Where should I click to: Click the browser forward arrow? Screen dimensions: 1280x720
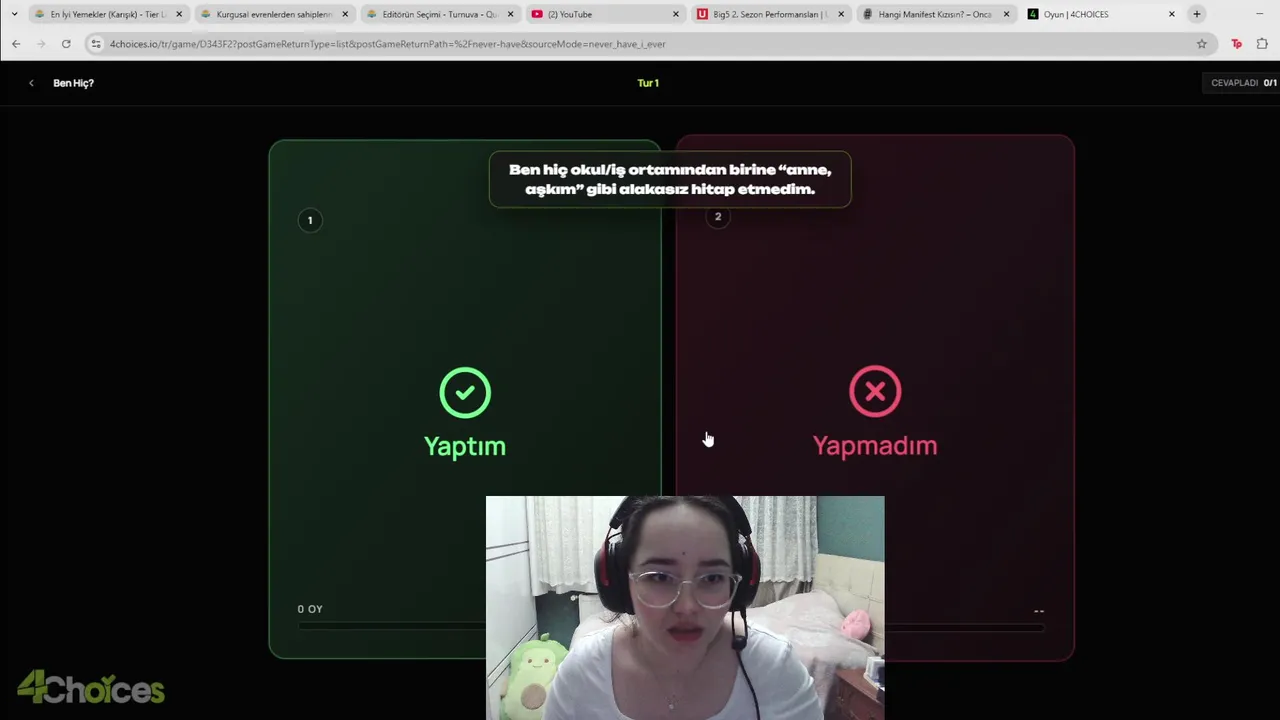[41, 44]
